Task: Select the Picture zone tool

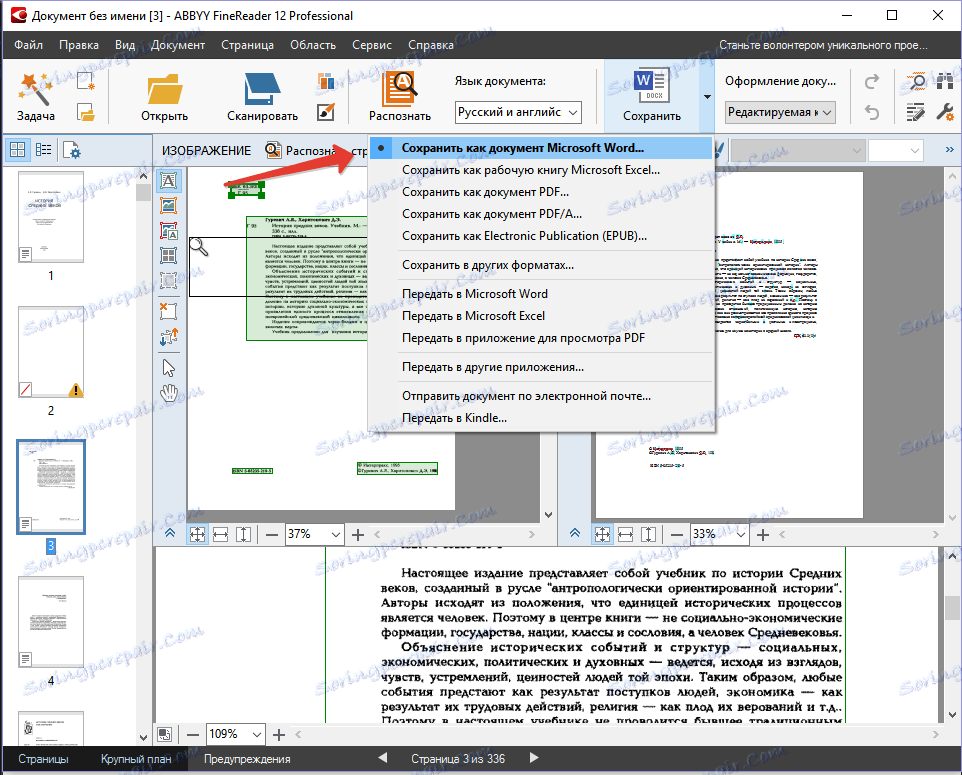Action: point(169,205)
